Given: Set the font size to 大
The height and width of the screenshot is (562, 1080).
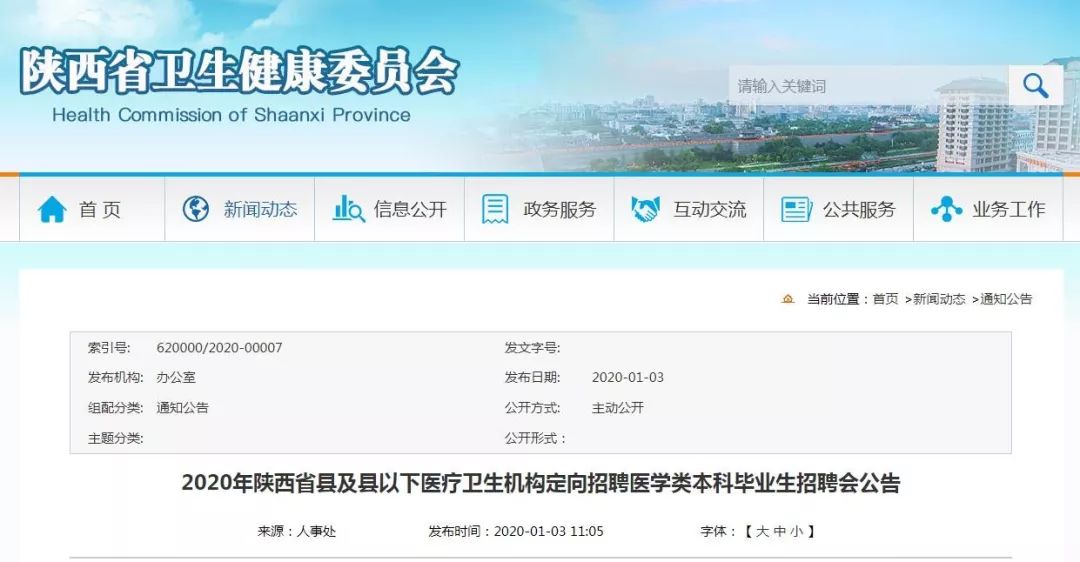Looking at the screenshot, I should point(762,532).
